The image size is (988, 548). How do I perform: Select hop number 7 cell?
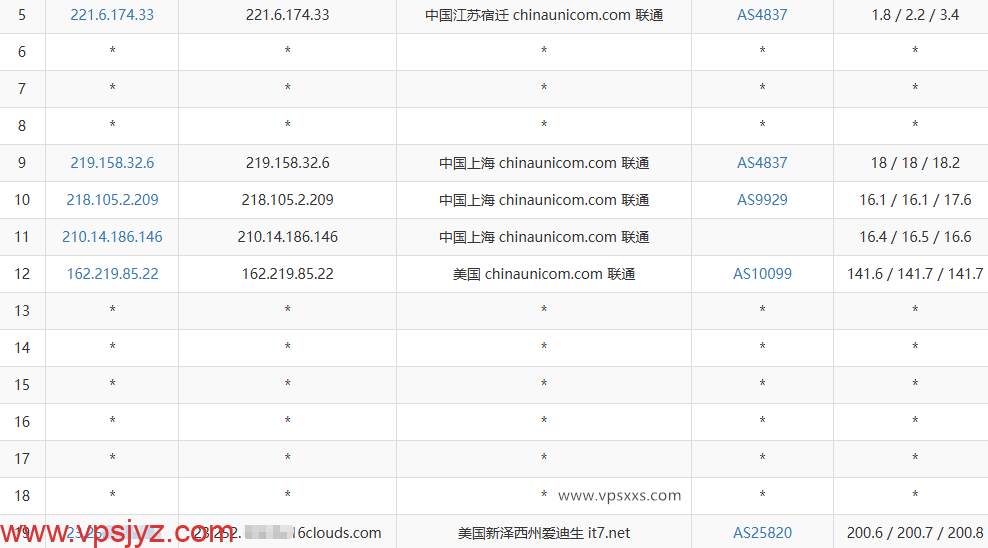[x=22, y=89]
